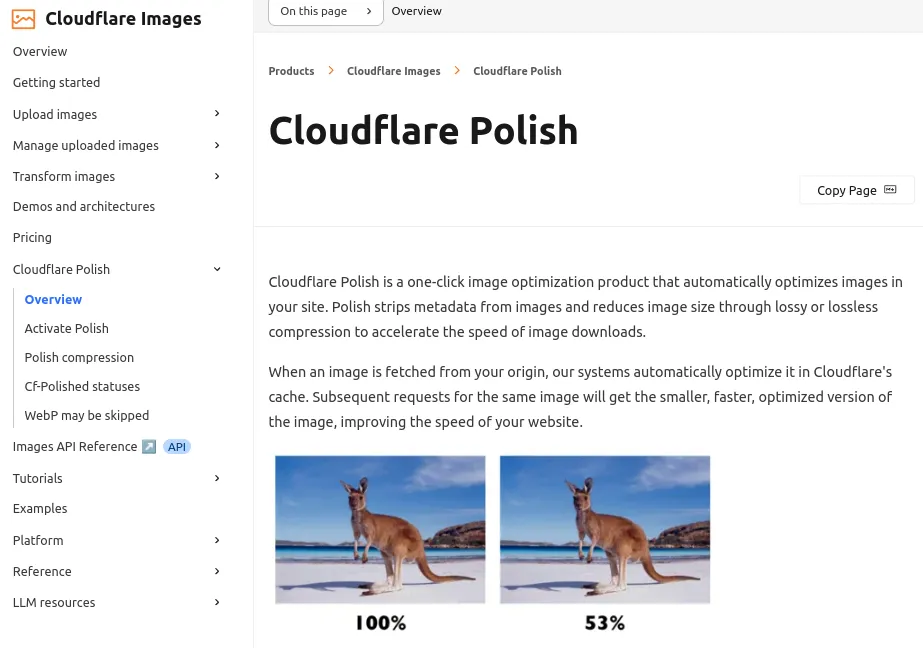Viewport: 923px width, 648px height.
Task: Go to the Pricing page
Action: (x=31, y=237)
